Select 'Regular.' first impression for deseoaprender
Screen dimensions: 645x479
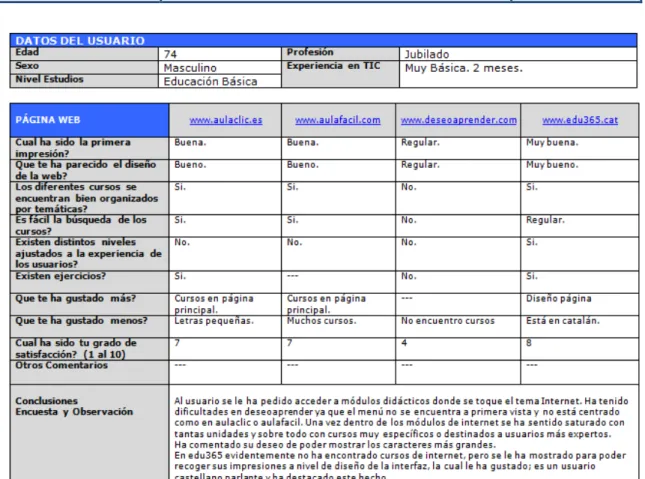[420, 142]
